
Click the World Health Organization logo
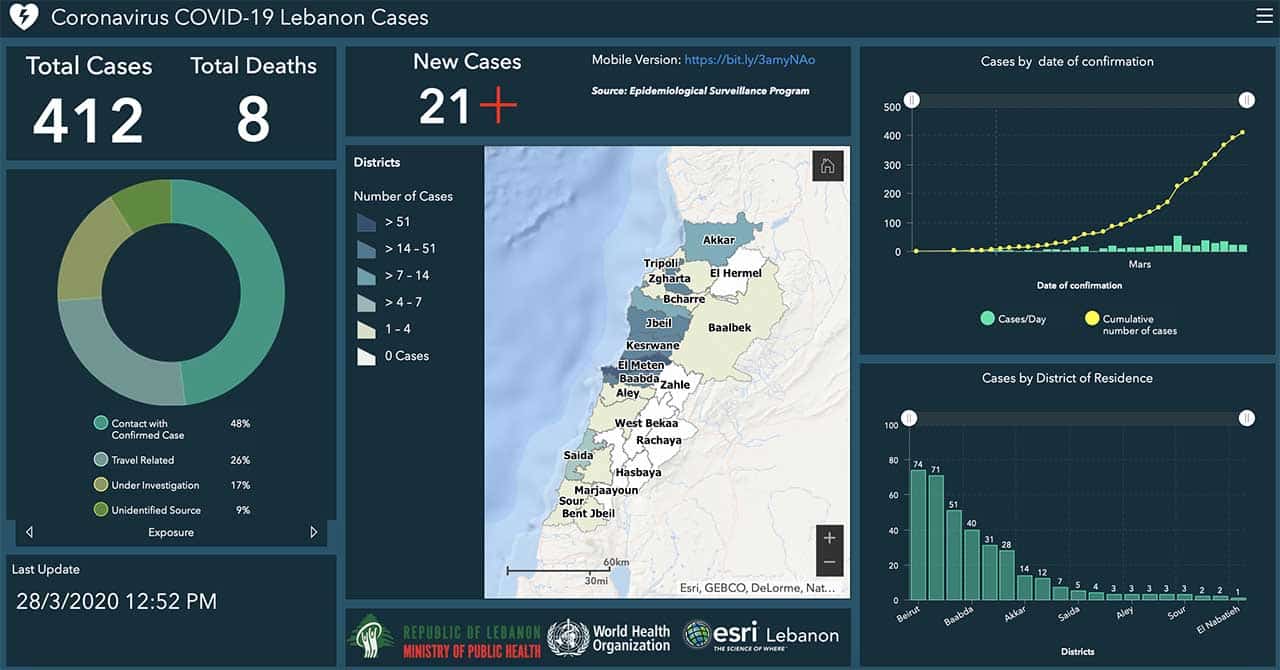pyautogui.click(x=609, y=637)
